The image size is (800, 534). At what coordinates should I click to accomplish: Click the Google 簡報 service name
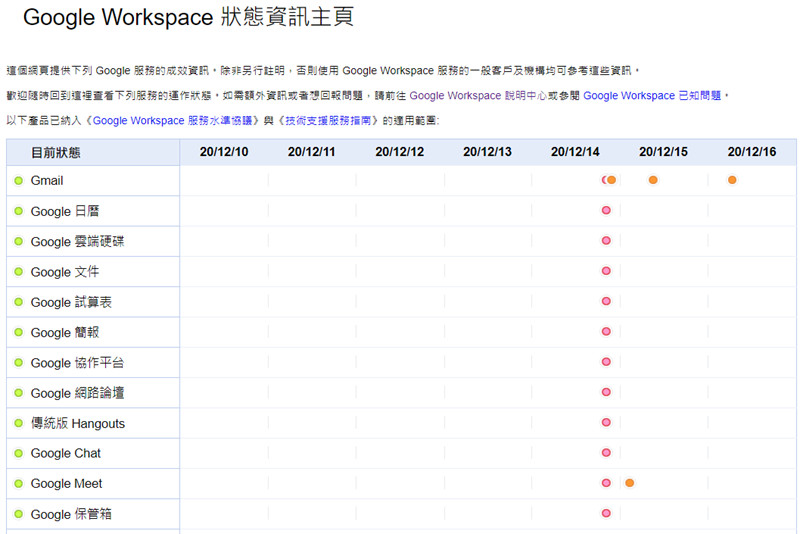[65, 333]
